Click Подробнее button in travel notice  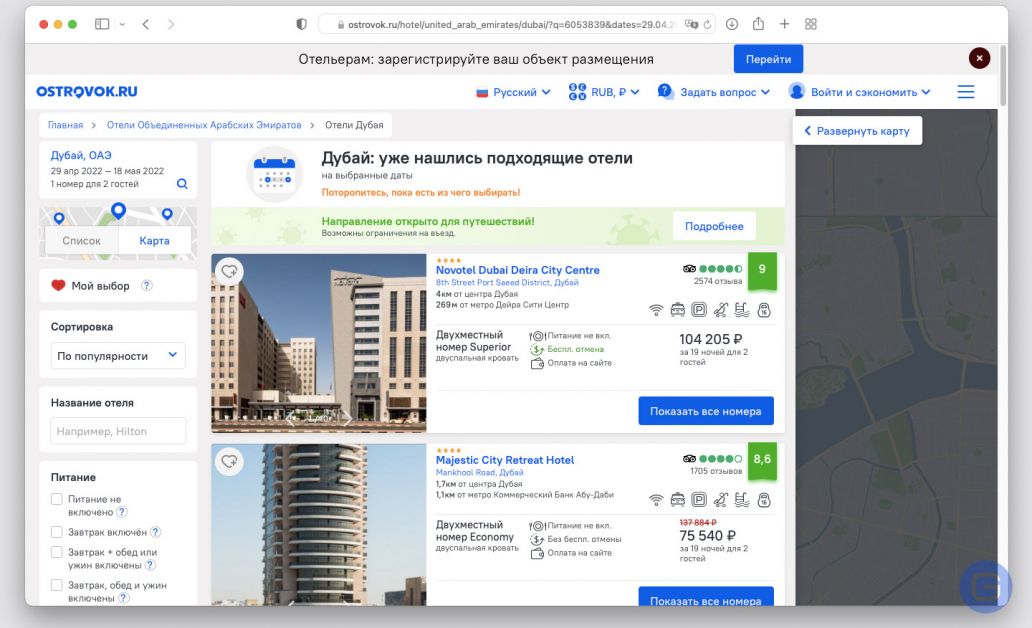(714, 226)
